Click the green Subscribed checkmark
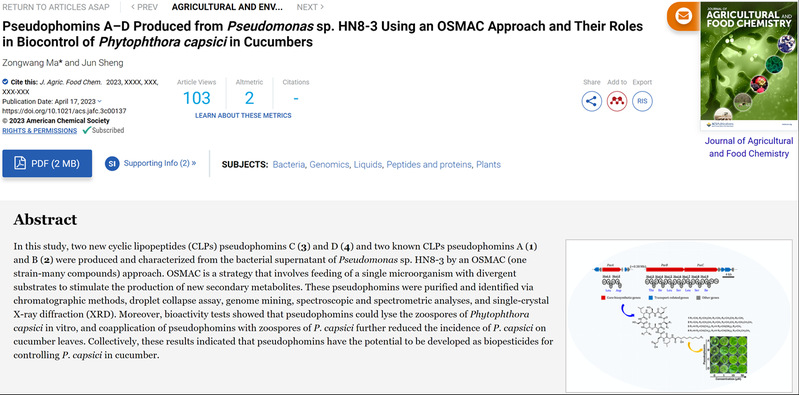The image size is (799, 395). 87,130
